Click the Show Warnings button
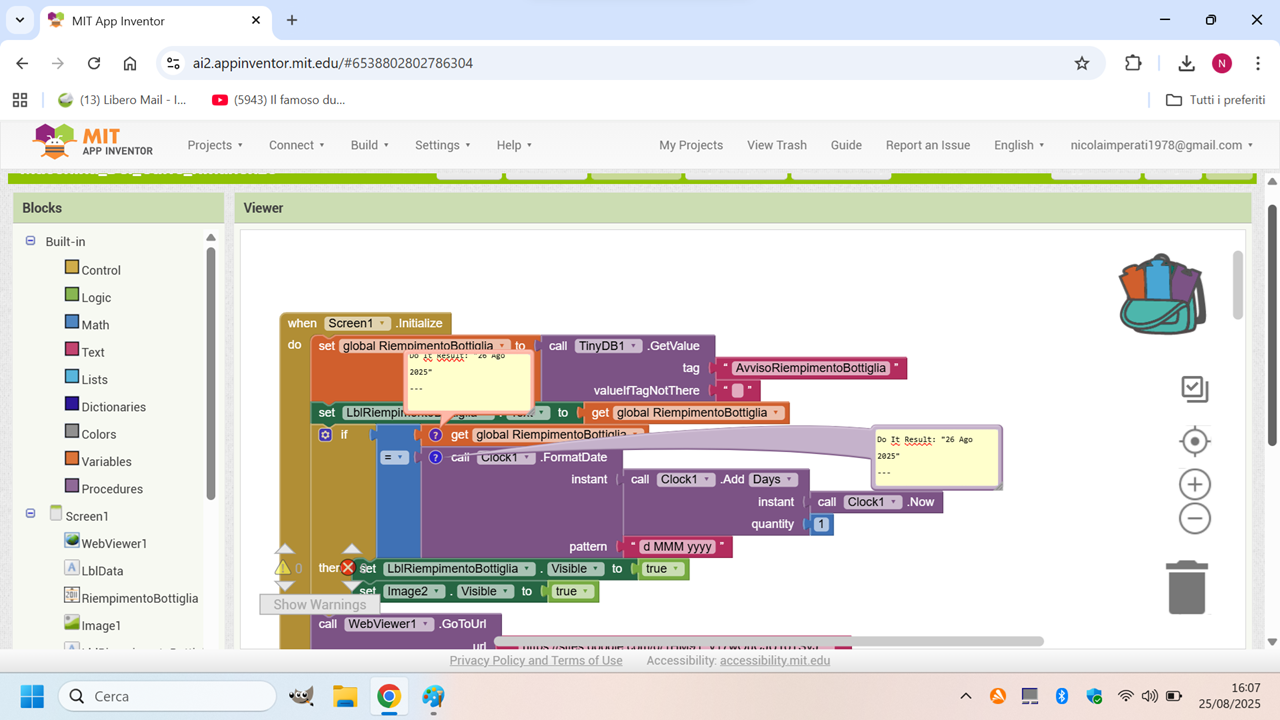This screenshot has height=720, width=1280. click(319, 604)
